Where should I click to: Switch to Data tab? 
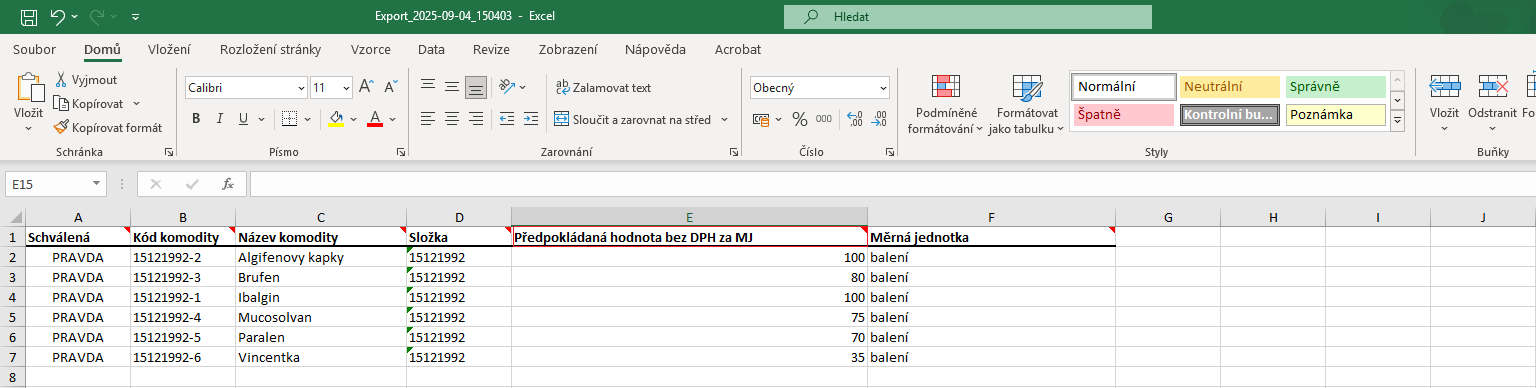pyautogui.click(x=431, y=49)
